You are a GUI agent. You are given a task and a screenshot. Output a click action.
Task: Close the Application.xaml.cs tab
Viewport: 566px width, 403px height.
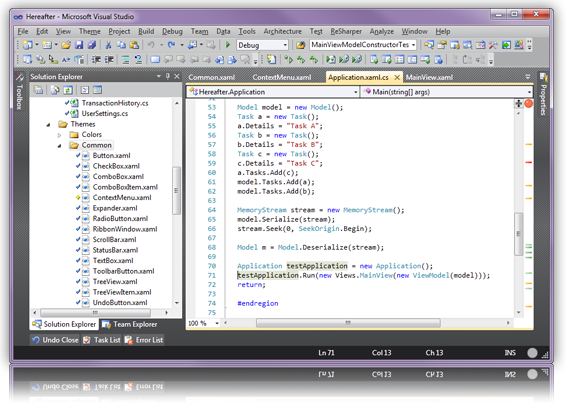point(397,77)
